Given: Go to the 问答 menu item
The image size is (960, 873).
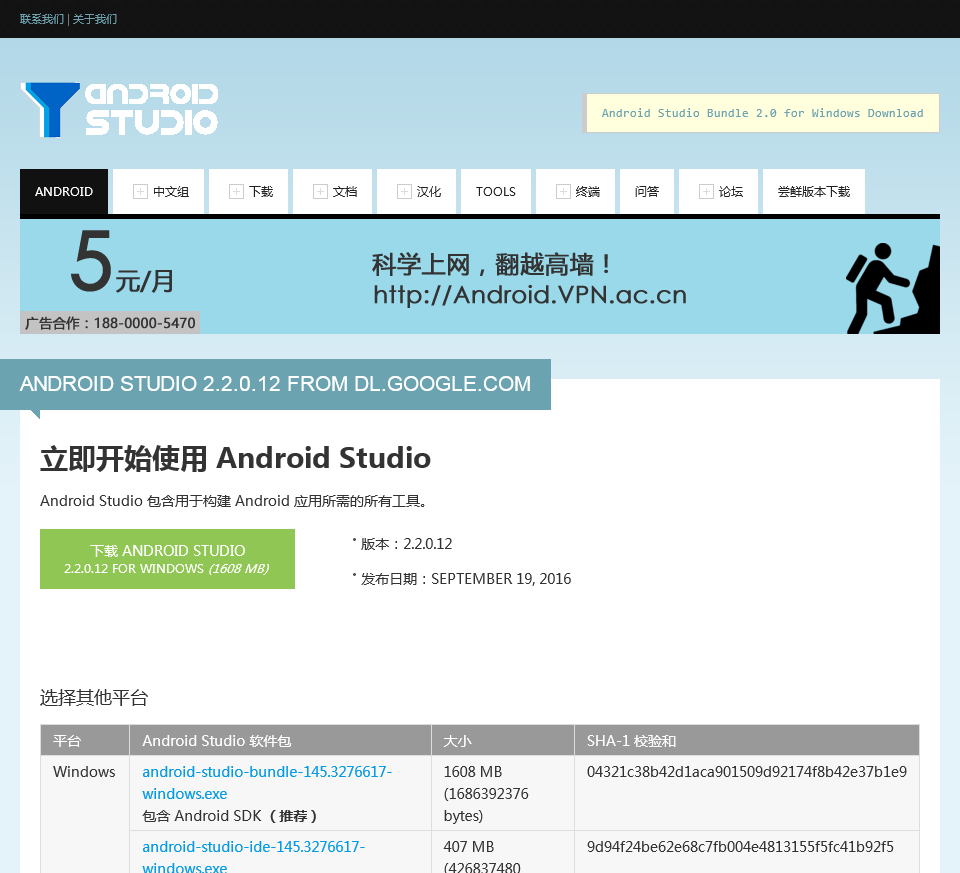Looking at the screenshot, I should tap(647, 192).
